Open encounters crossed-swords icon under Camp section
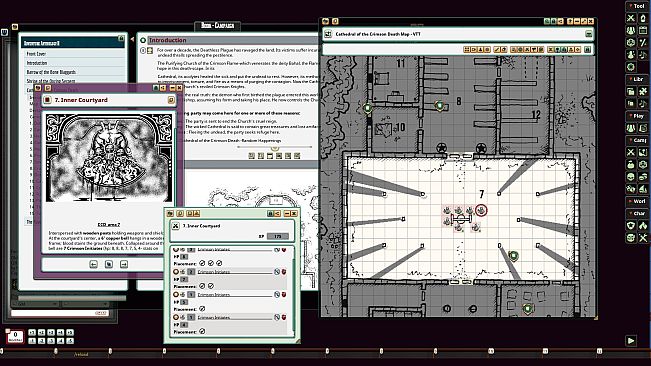This screenshot has height=366, width=651. (631, 152)
